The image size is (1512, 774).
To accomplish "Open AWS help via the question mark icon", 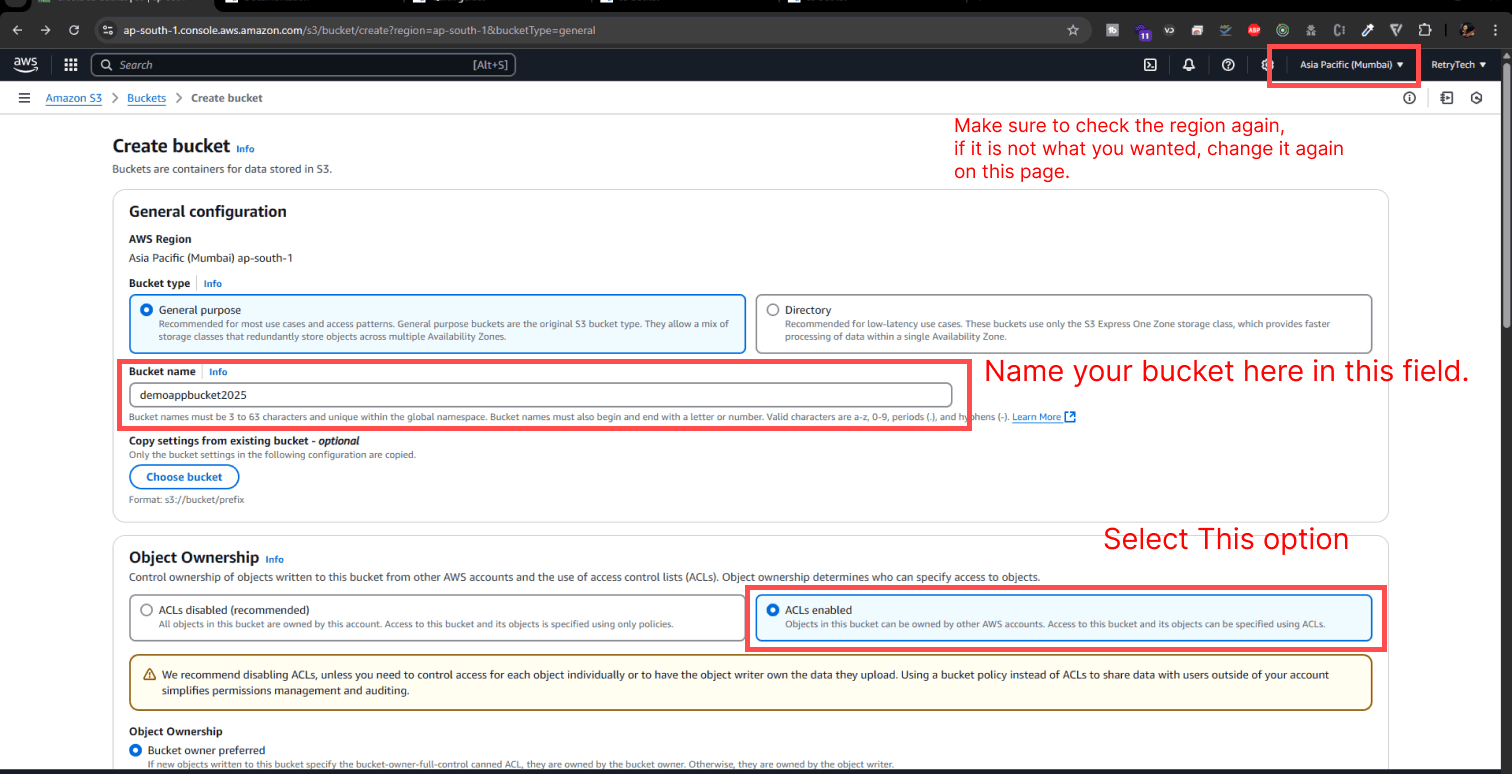I will [x=1228, y=64].
